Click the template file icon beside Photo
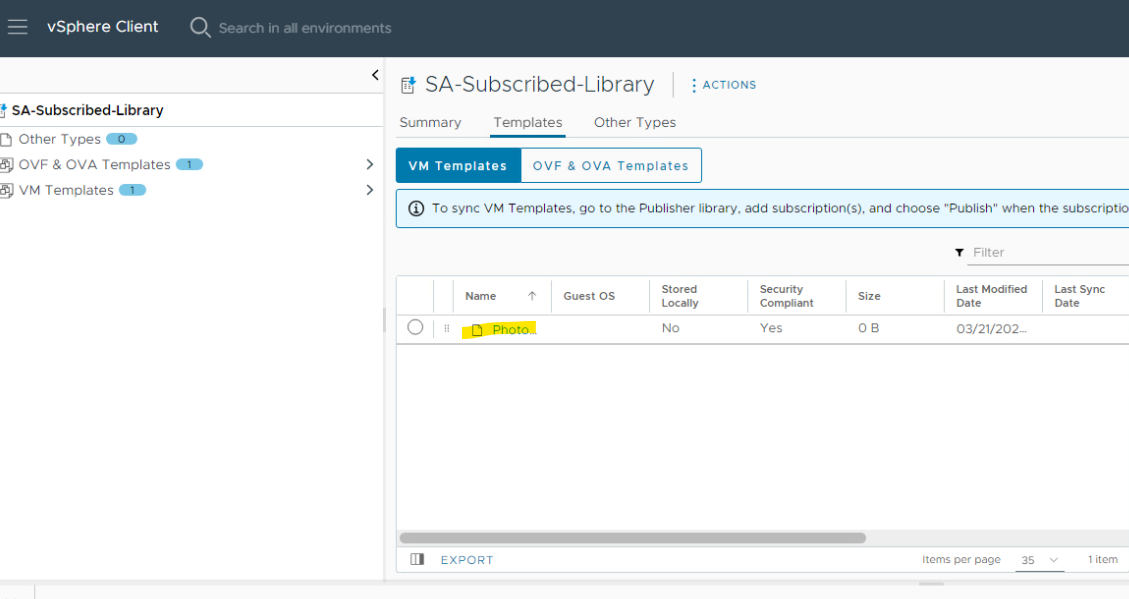The image size is (1129, 599). point(477,330)
